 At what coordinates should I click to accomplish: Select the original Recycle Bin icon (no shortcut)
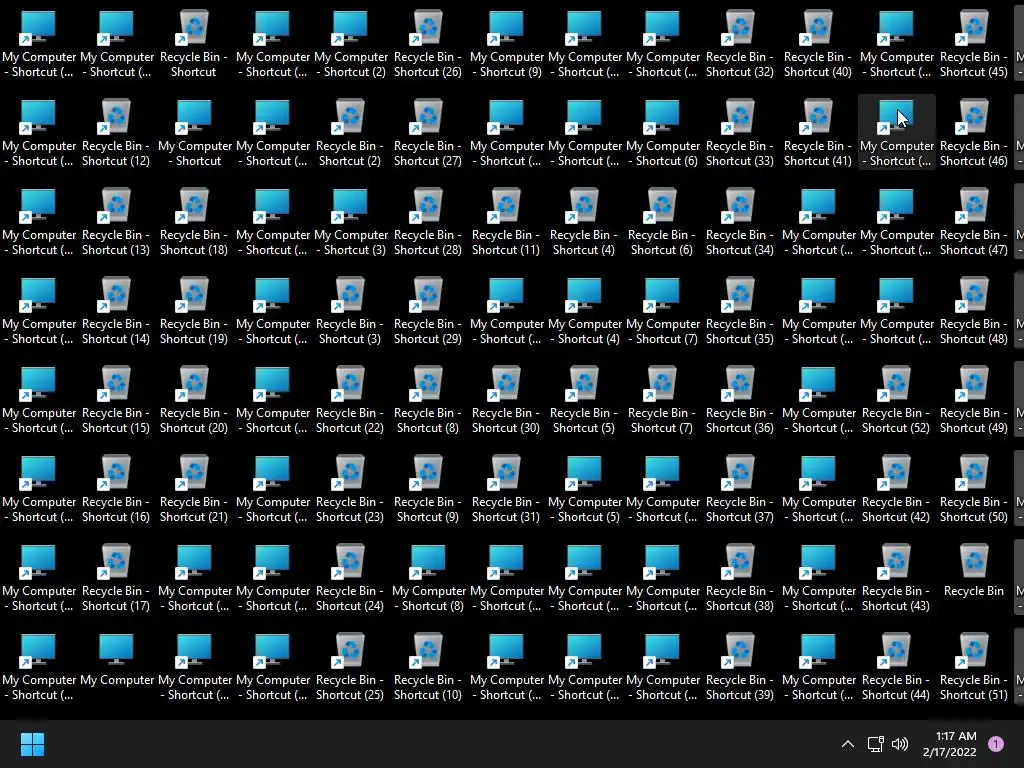pyautogui.click(x=974, y=570)
